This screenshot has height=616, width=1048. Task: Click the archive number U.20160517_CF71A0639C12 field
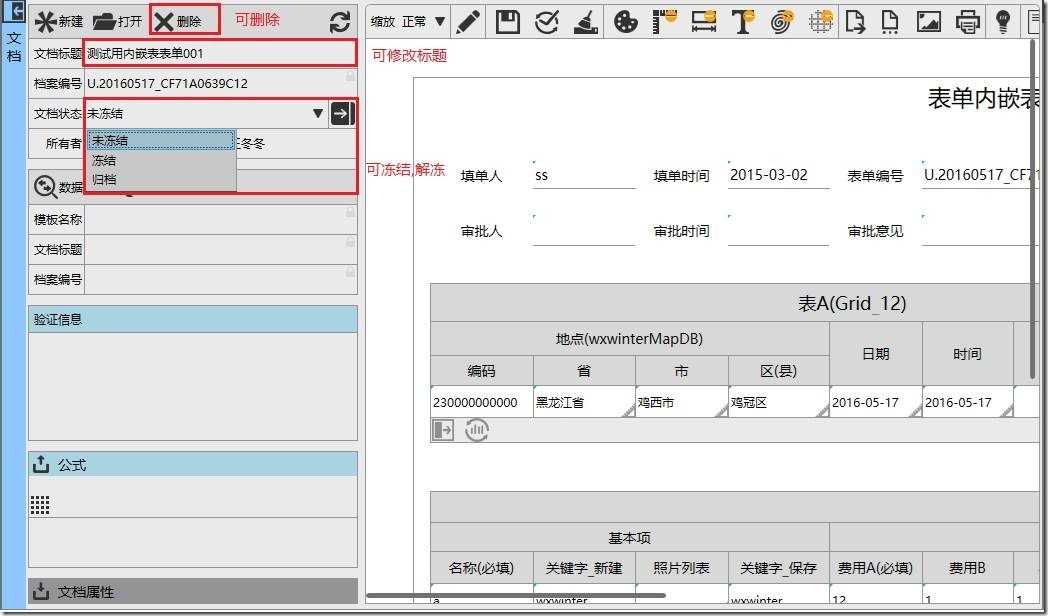tap(221, 84)
